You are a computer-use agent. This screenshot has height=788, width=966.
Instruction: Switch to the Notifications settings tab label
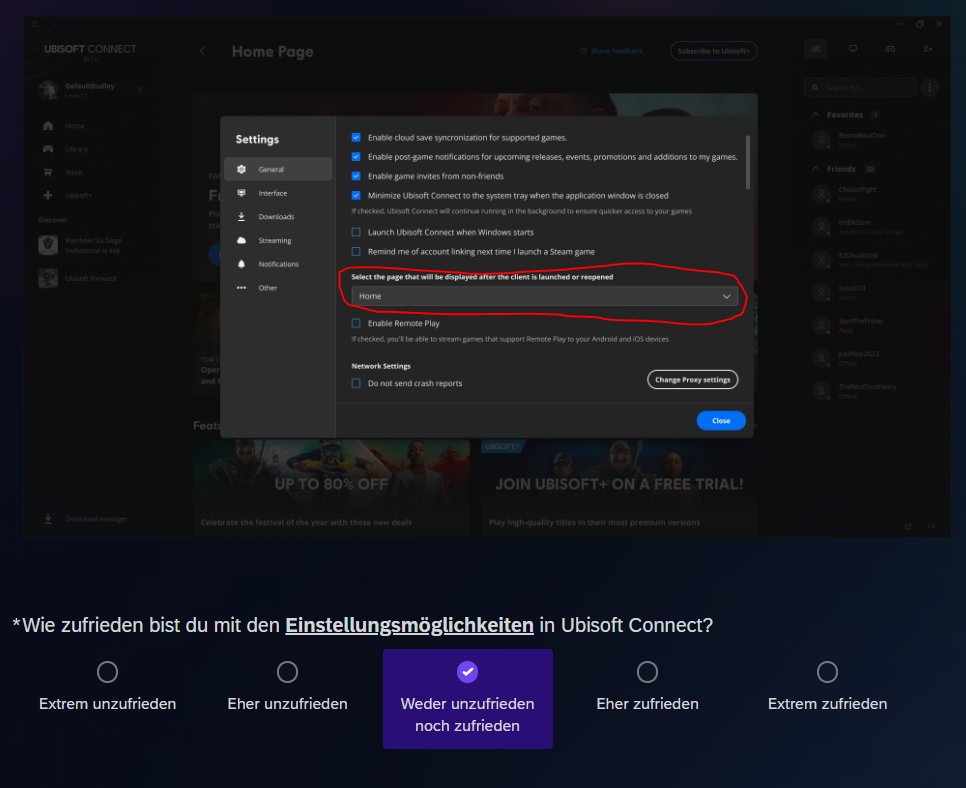click(278, 264)
